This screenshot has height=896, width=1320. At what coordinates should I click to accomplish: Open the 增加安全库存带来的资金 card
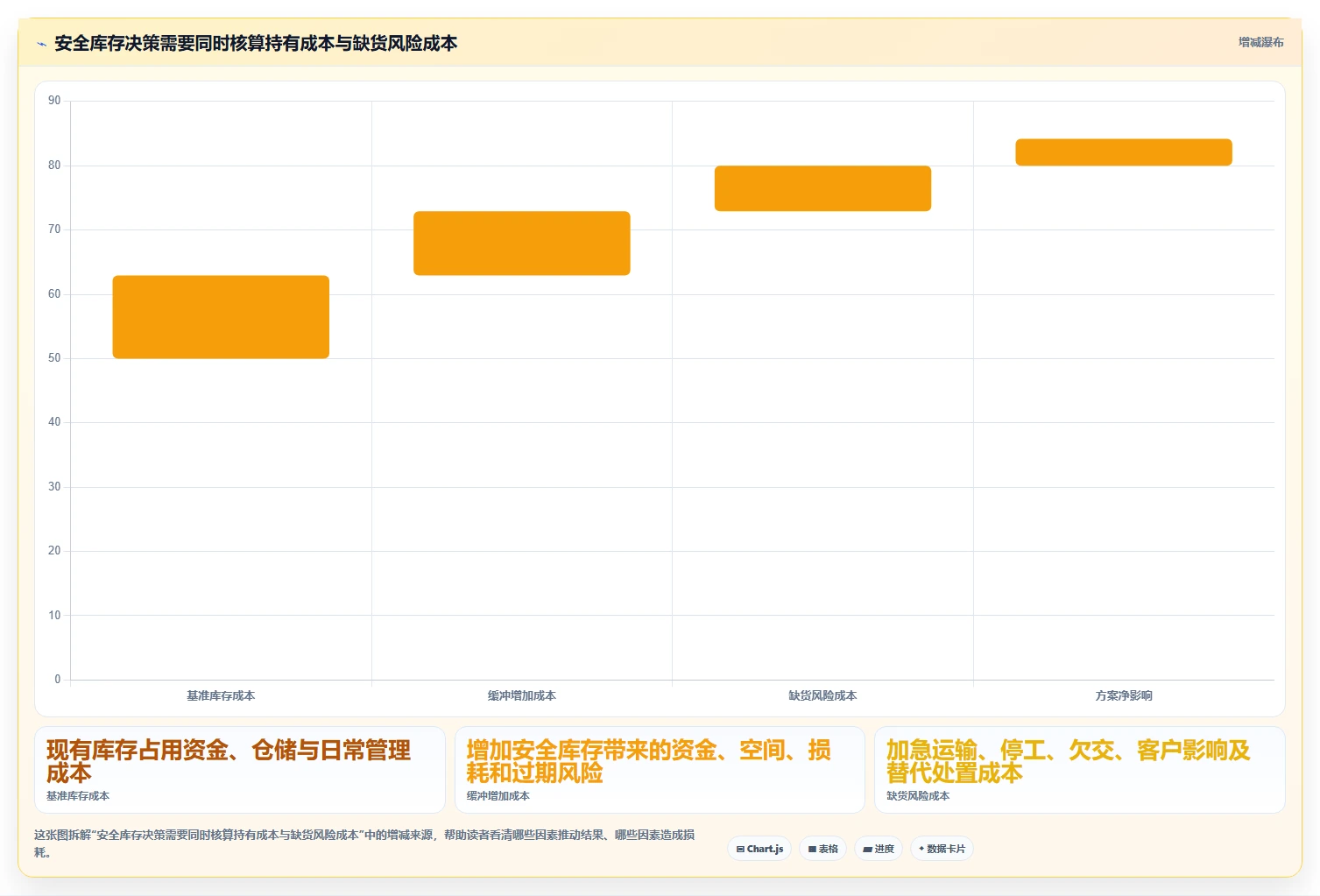point(660,770)
